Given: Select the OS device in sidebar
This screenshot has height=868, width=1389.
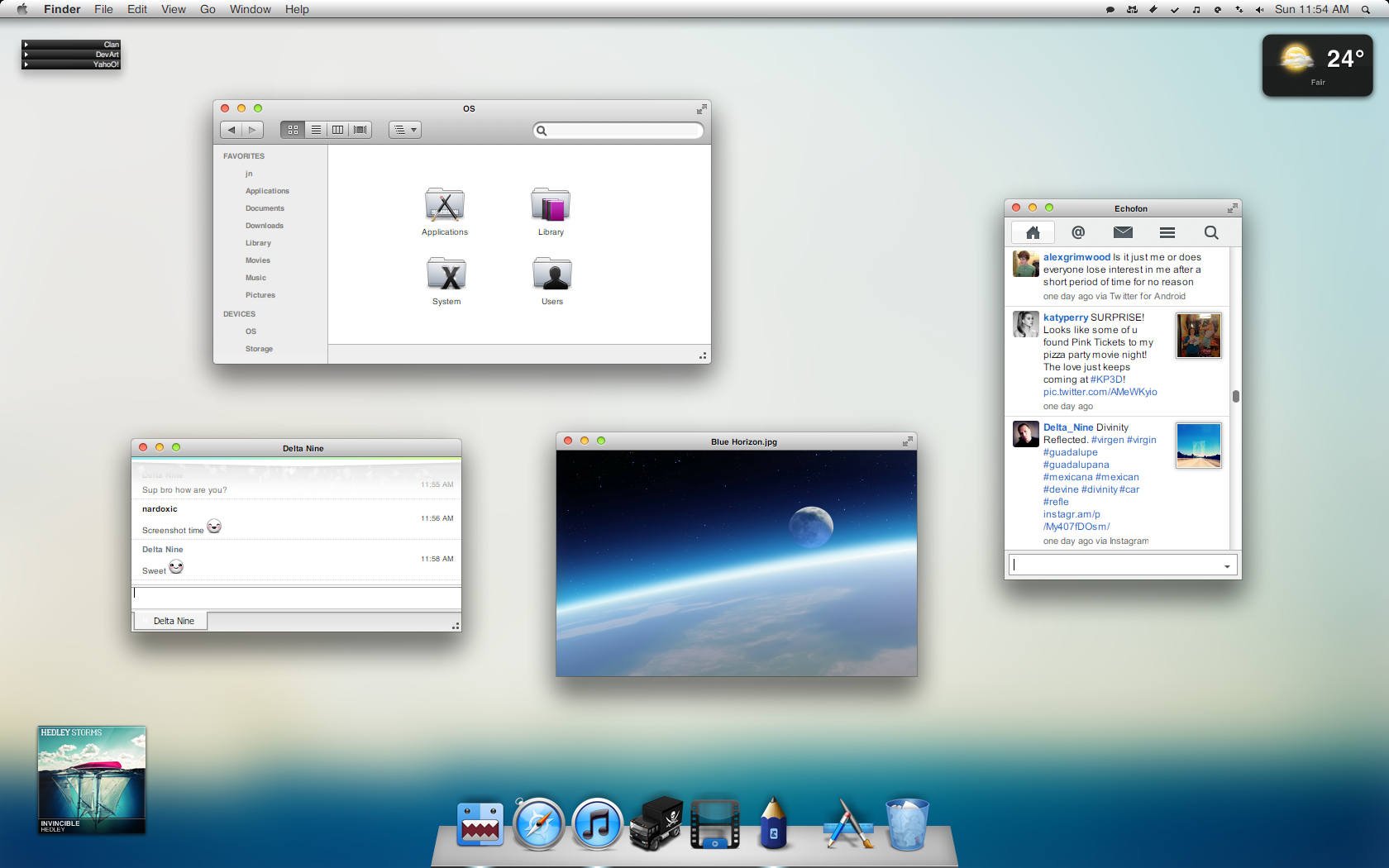Looking at the screenshot, I should (x=251, y=331).
